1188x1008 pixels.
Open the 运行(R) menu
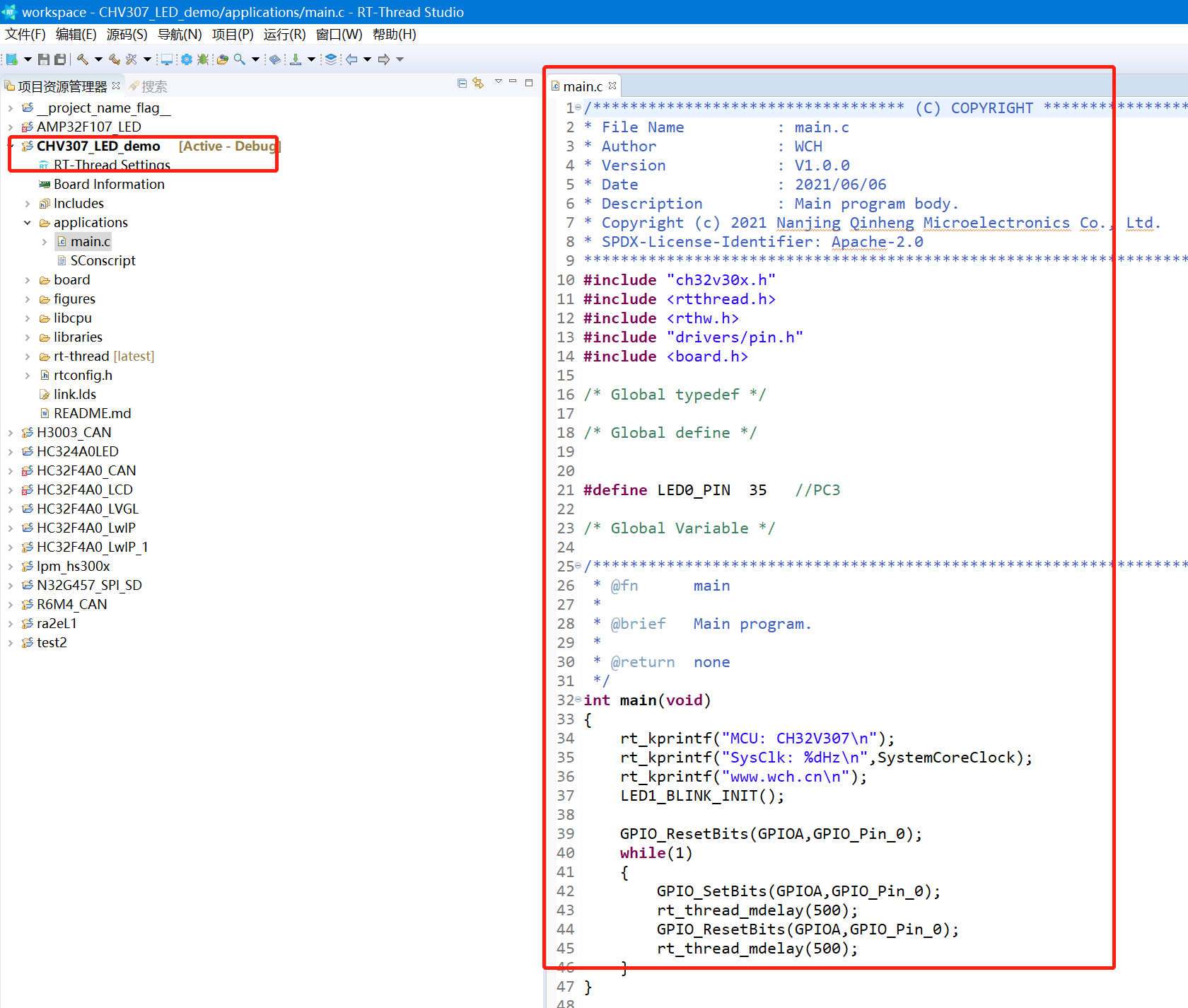(x=285, y=34)
